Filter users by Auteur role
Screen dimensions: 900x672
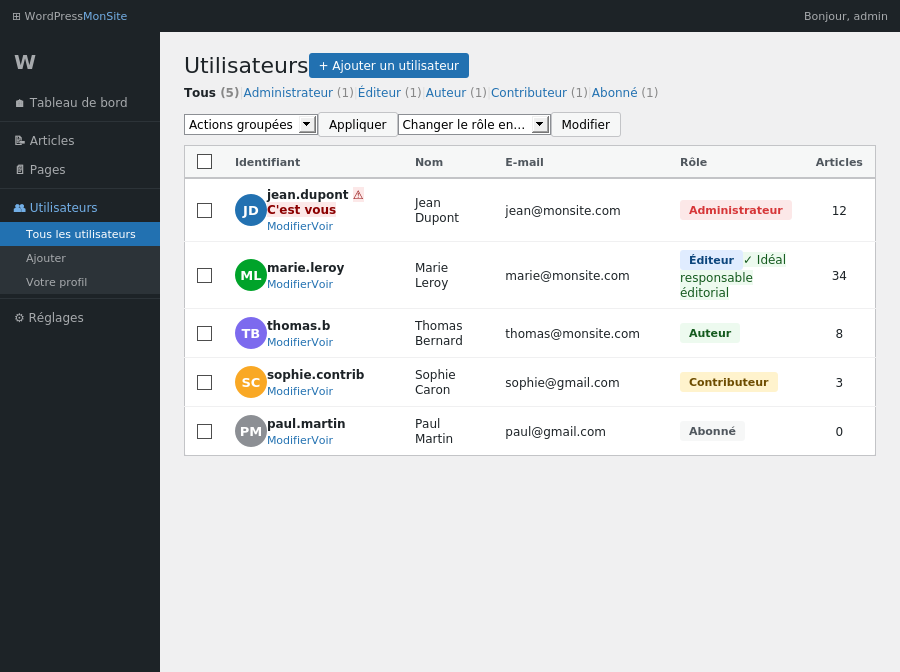coord(446,92)
